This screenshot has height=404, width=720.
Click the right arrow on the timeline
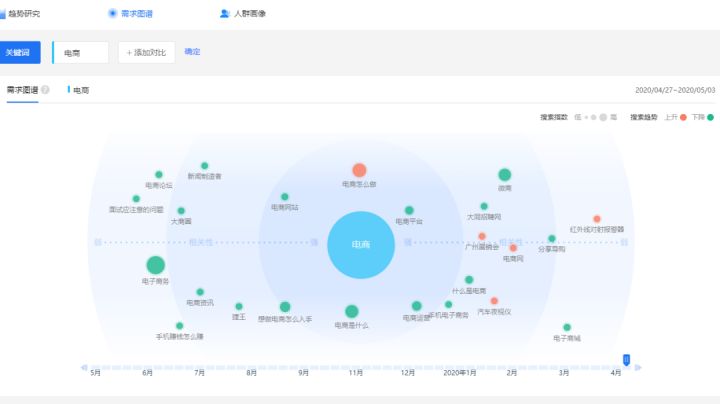[638, 367]
